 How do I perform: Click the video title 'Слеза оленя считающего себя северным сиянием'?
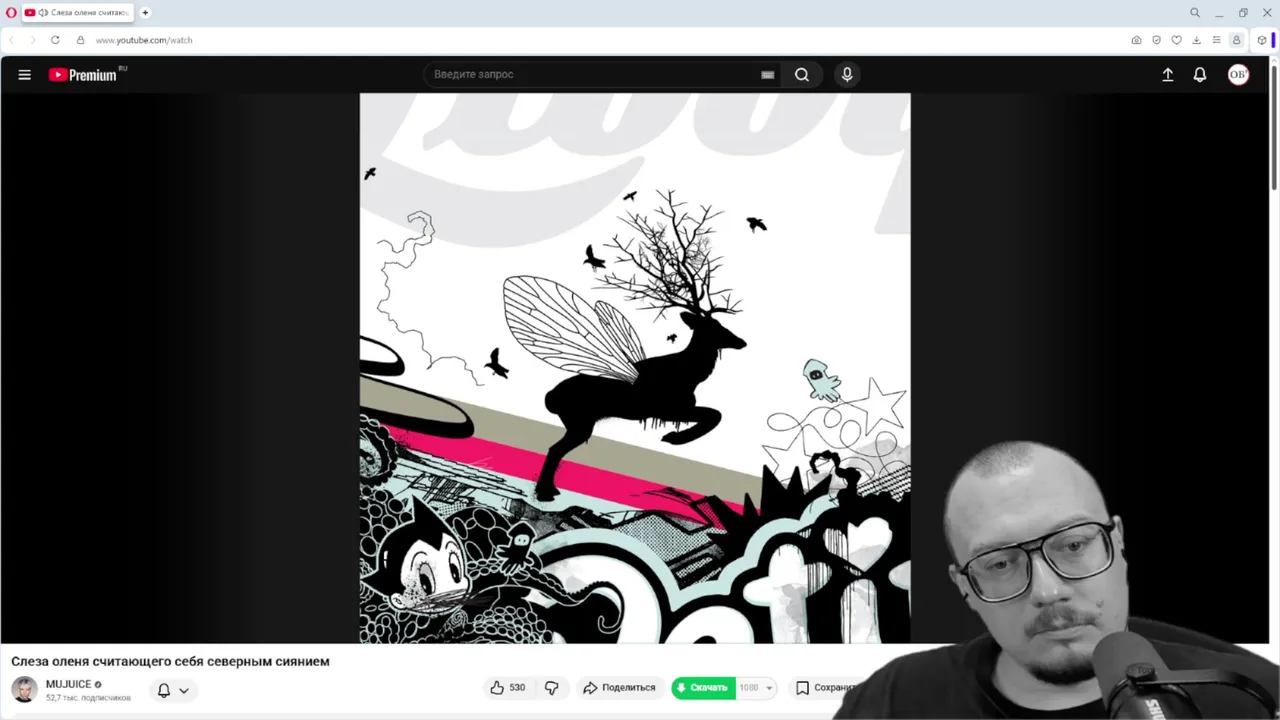pos(170,661)
